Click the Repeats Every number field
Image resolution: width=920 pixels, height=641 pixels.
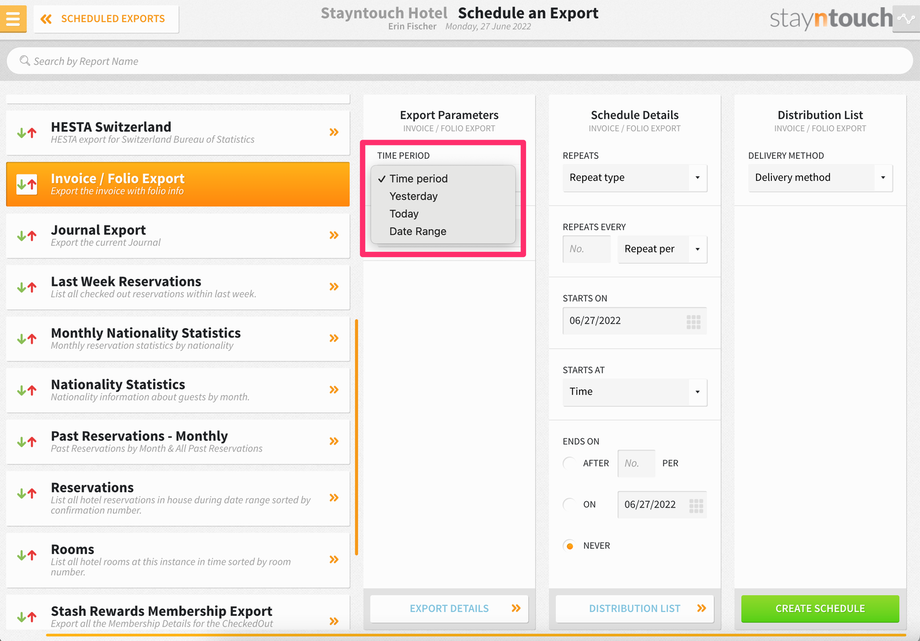tap(586, 249)
